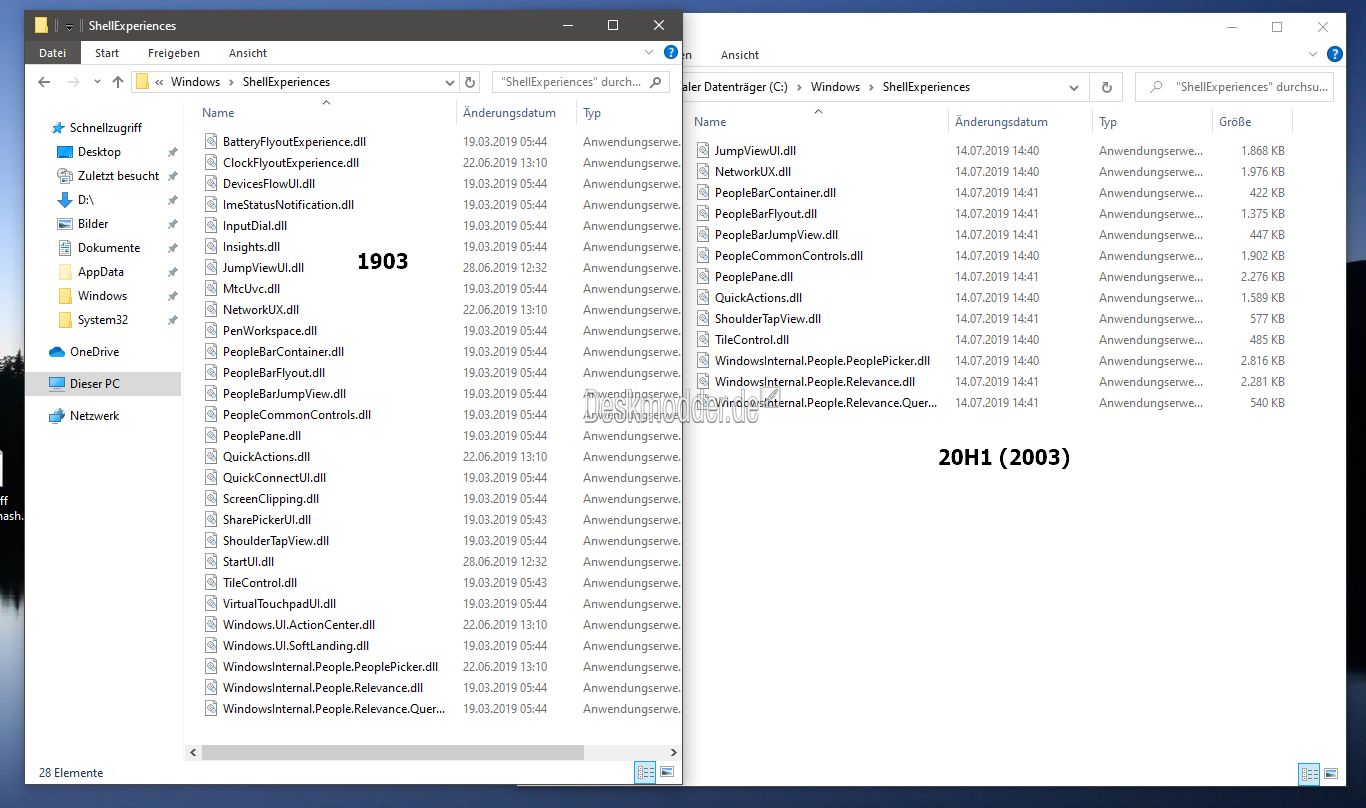Screen dimensions: 1366x808
Task: Click the Back arrow in the 1903 window
Action: (x=43, y=82)
